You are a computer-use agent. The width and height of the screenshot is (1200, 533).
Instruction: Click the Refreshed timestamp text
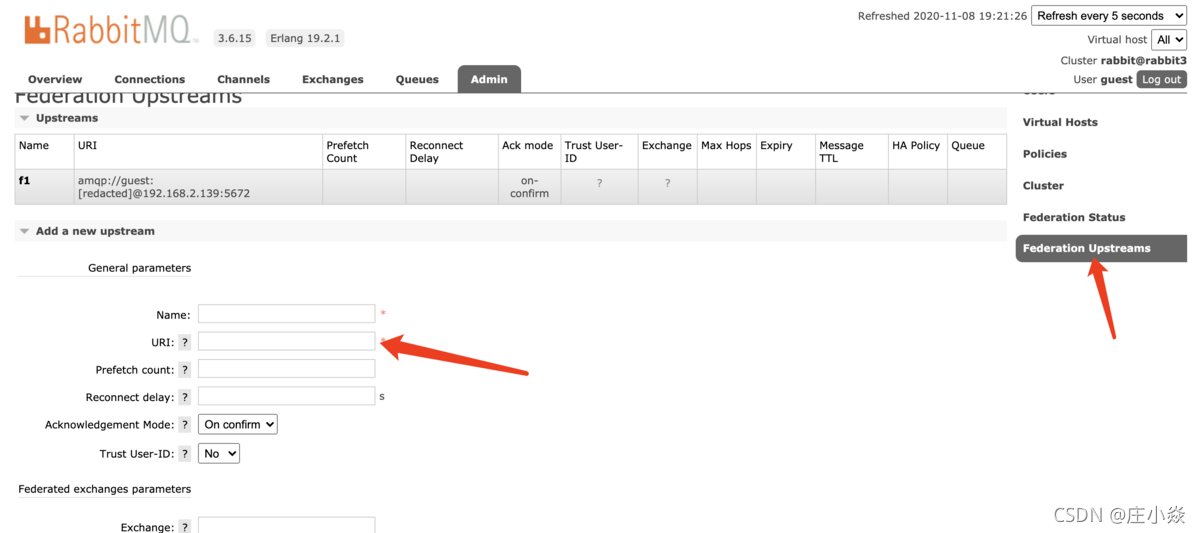point(942,16)
